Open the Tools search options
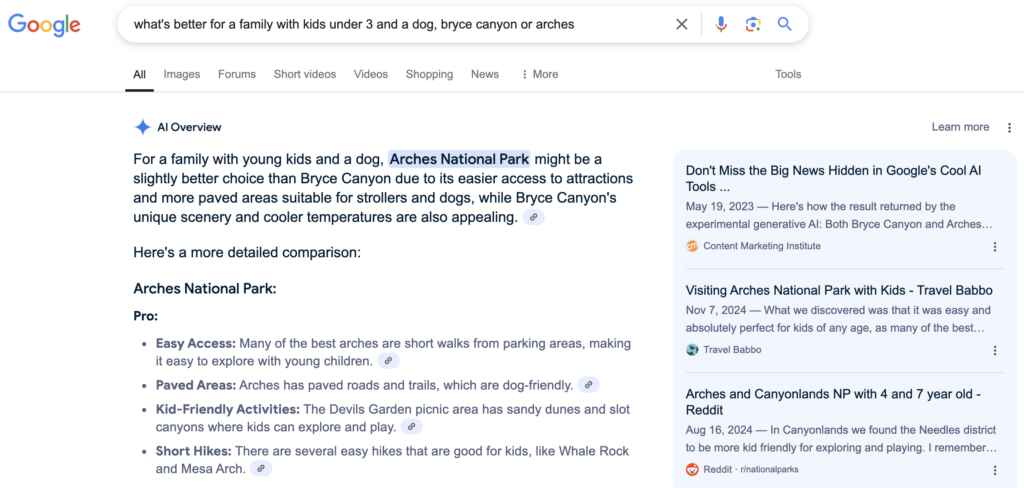Screen dimensions: 1024x488 click(788, 74)
